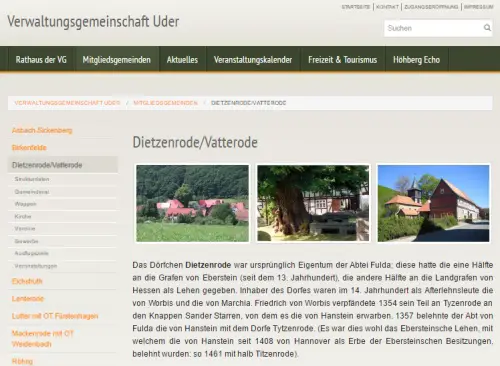Open Lutter mit OT Fürstenhagen link
The image size is (500, 366).
[55, 316]
